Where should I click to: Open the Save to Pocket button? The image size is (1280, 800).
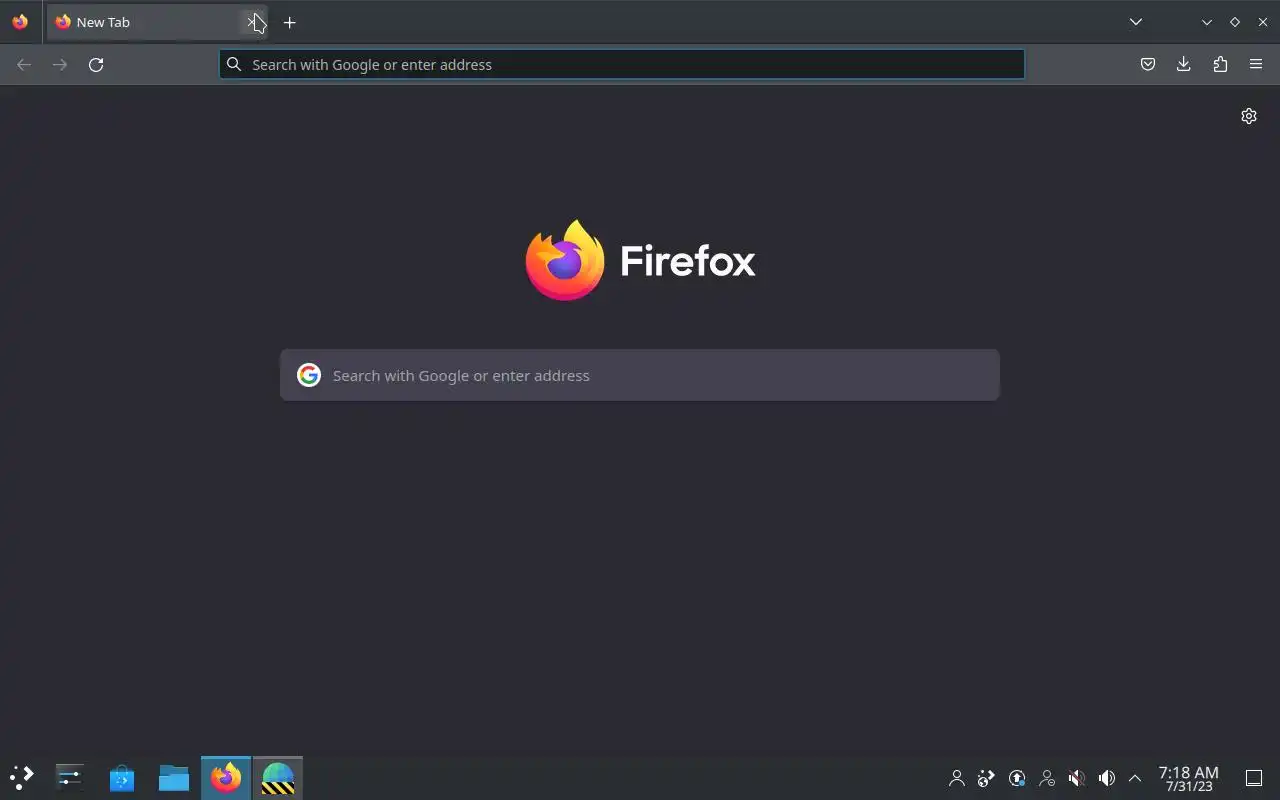point(1148,64)
